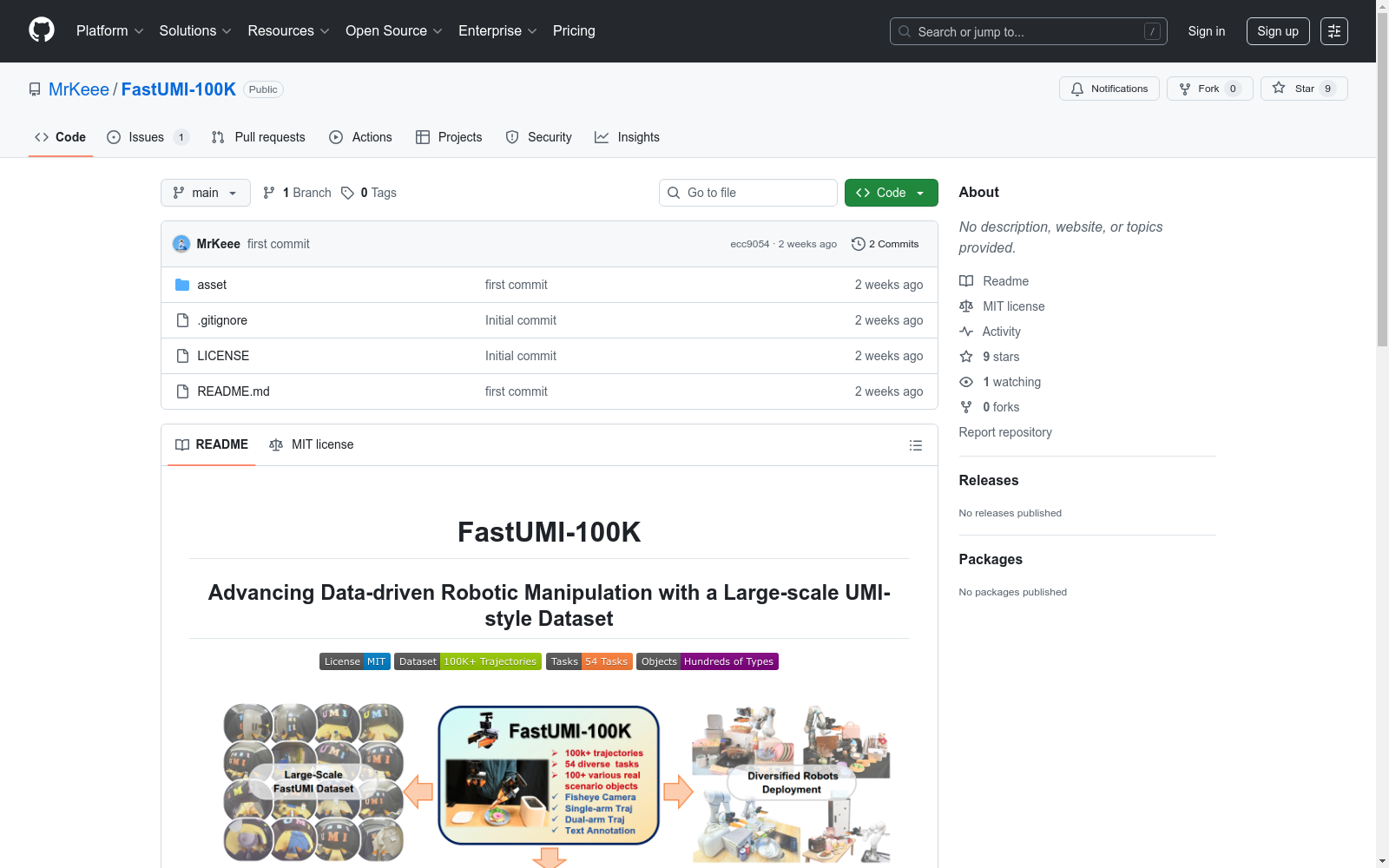Focus the Search or jump to field
This screenshot has width=1389, height=868.
[1028, 31]
